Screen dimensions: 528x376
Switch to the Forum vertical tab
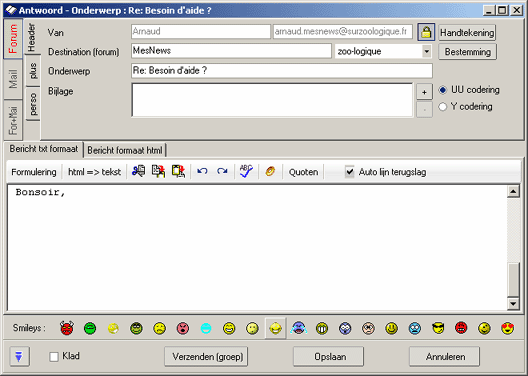pos(13,39)
